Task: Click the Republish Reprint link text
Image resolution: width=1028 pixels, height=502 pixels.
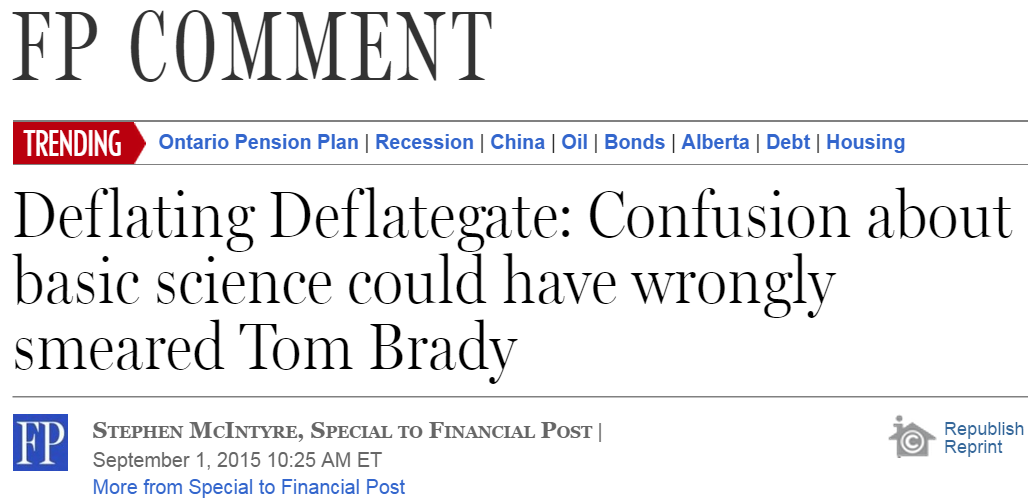Action: click(x=983, y=438)
